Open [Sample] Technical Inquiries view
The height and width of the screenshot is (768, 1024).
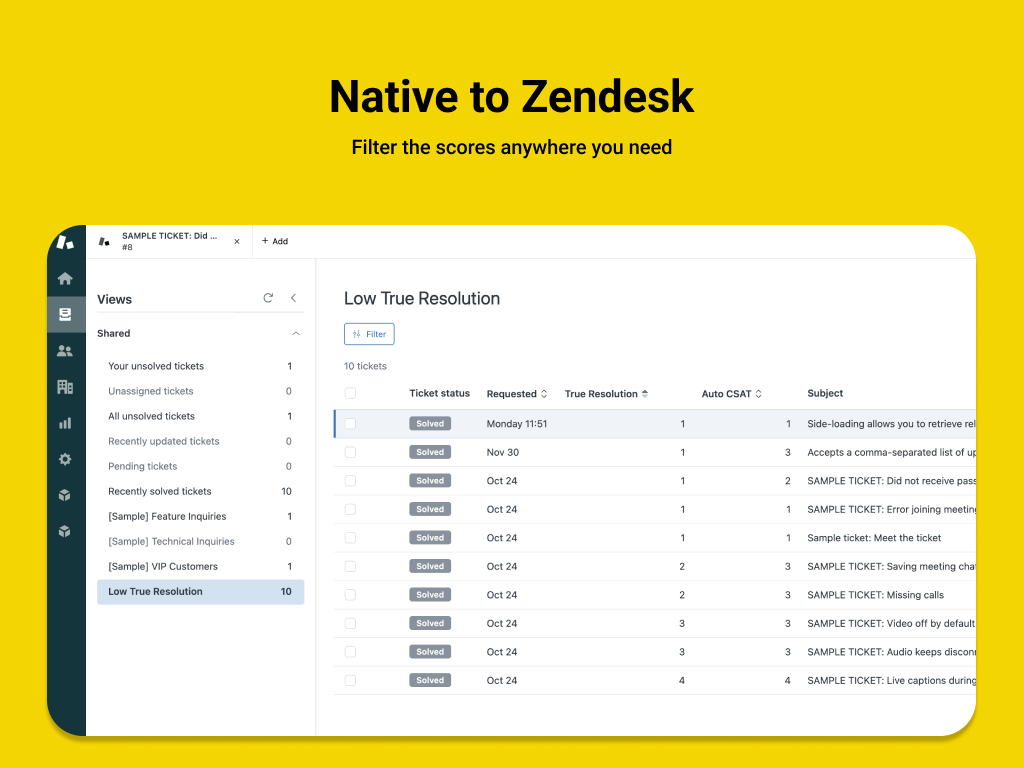click(x=200, y=541)
